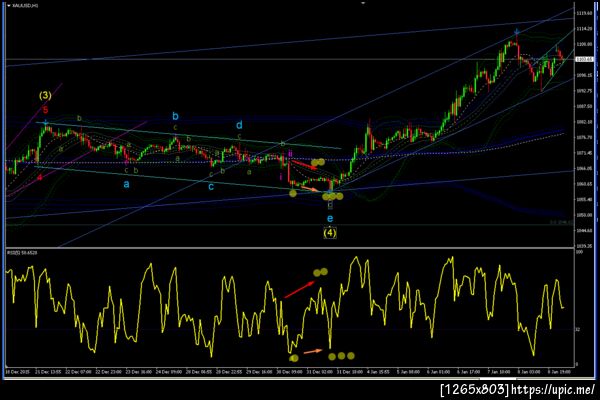Click the 1076.70 price axis label
This screenshot has width=600, height=400.
584,137
